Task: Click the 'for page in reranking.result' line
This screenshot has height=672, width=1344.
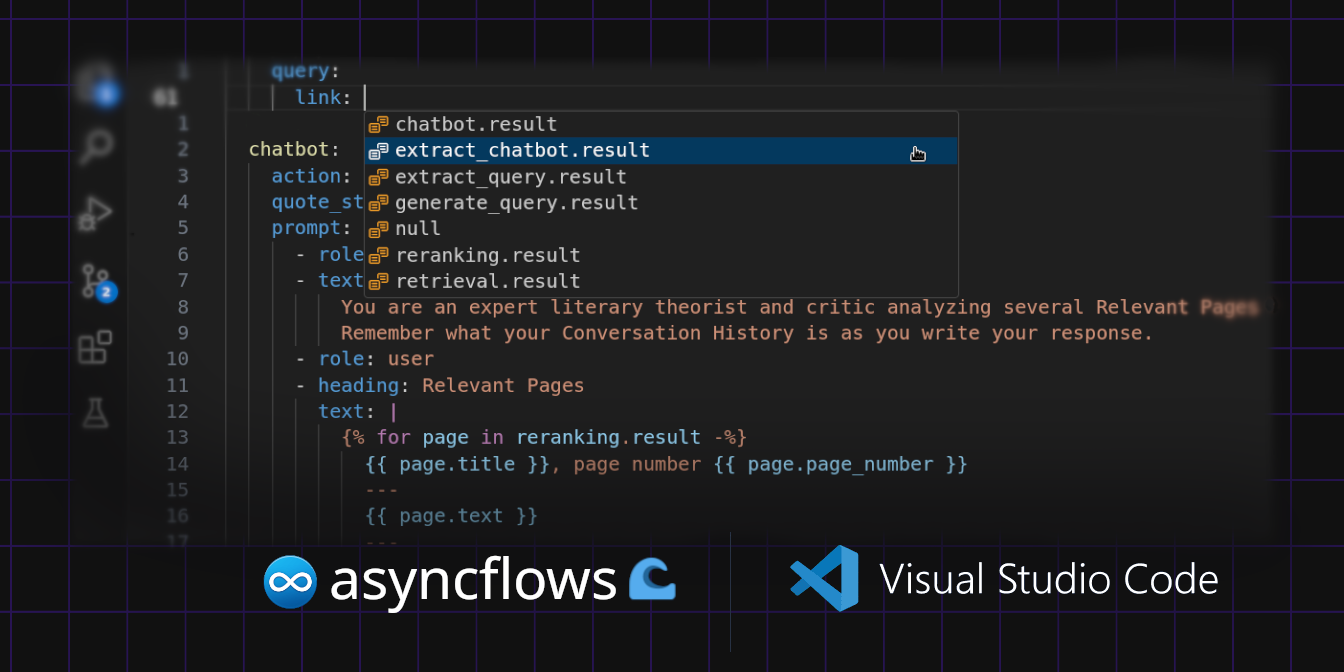Action: tap(544, 437)
